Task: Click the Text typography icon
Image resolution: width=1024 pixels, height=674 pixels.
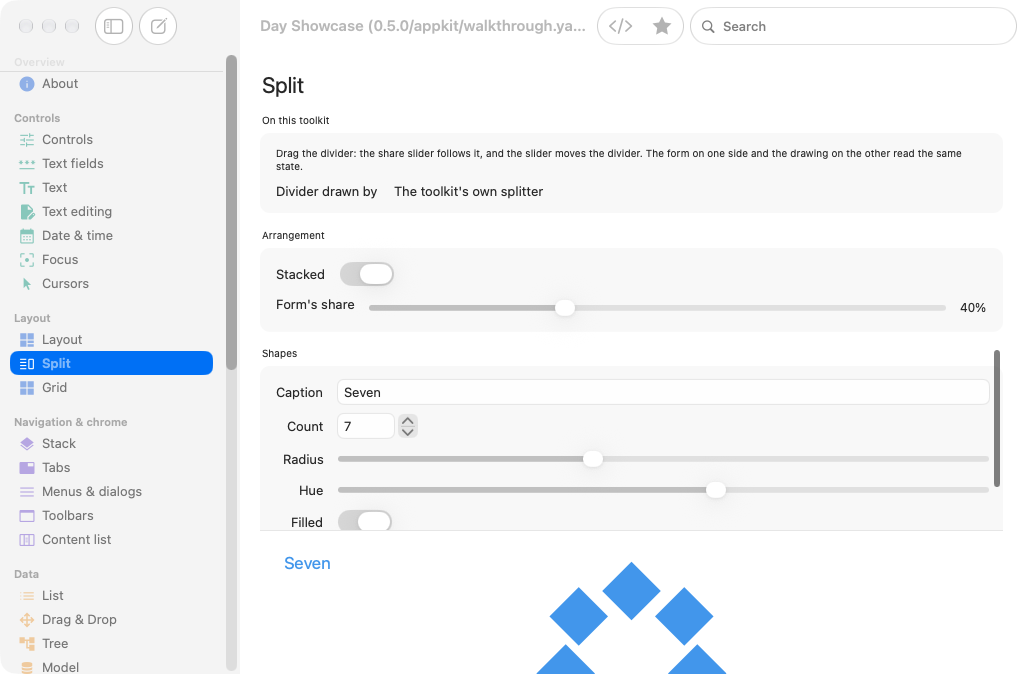Action: click(x=27, y=188)
